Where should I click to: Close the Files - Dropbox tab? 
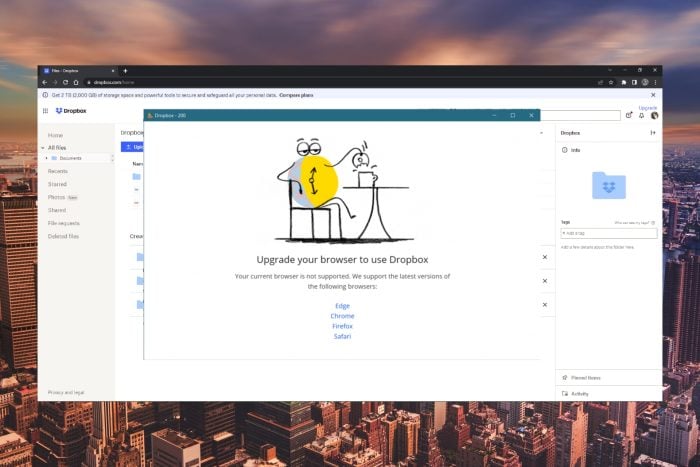112,71
